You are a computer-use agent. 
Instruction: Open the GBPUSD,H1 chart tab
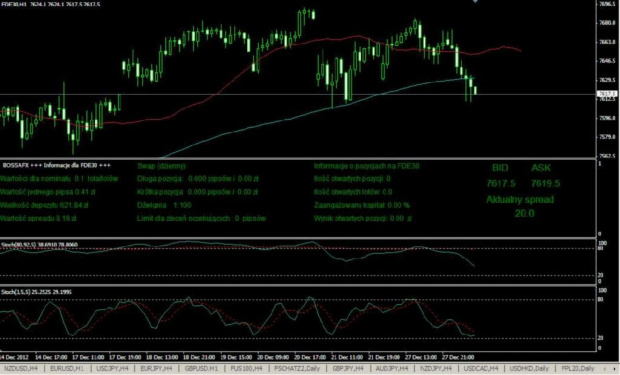(202, 369)
